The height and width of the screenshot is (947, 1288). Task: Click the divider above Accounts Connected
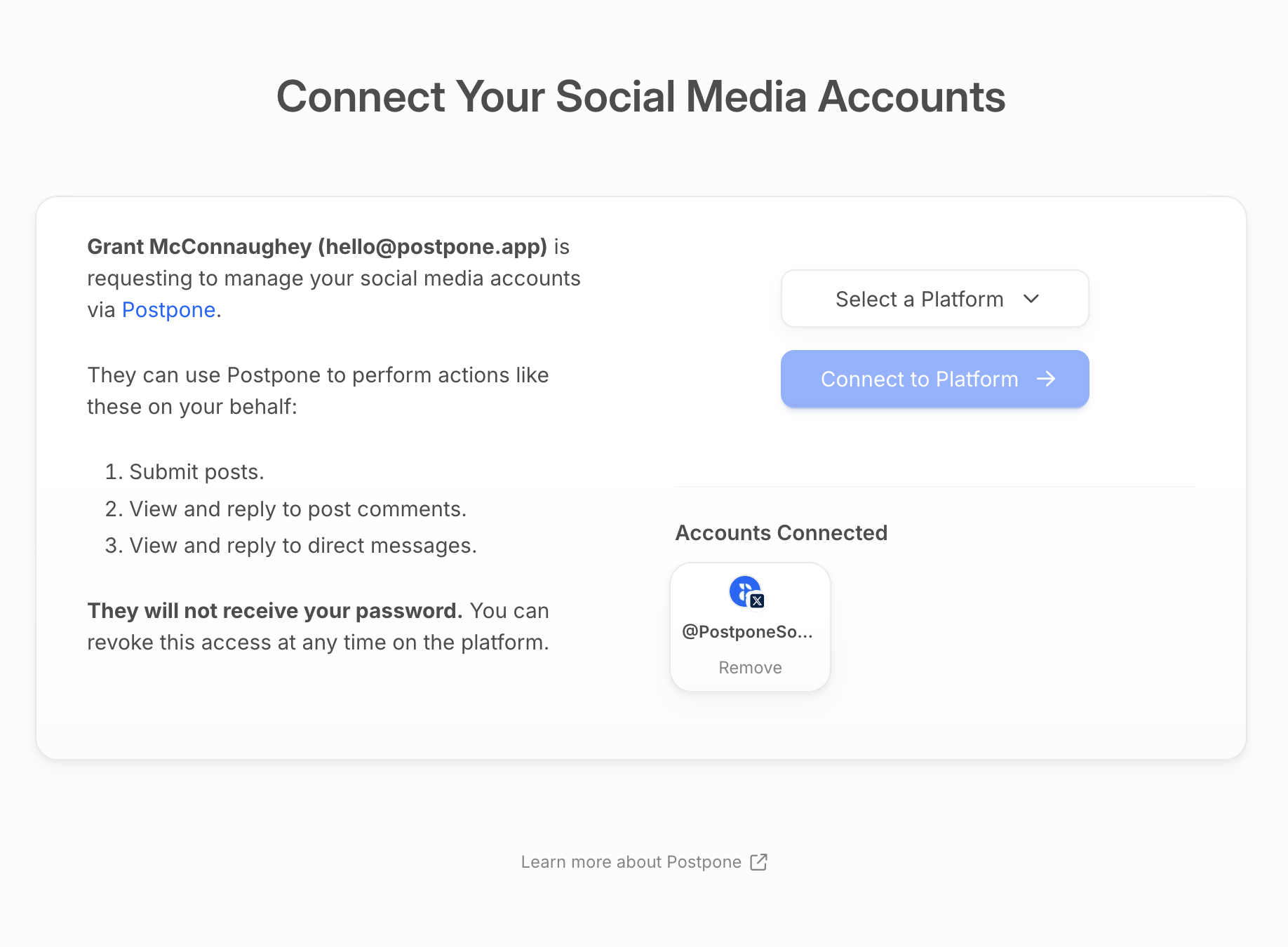[934, 486]
